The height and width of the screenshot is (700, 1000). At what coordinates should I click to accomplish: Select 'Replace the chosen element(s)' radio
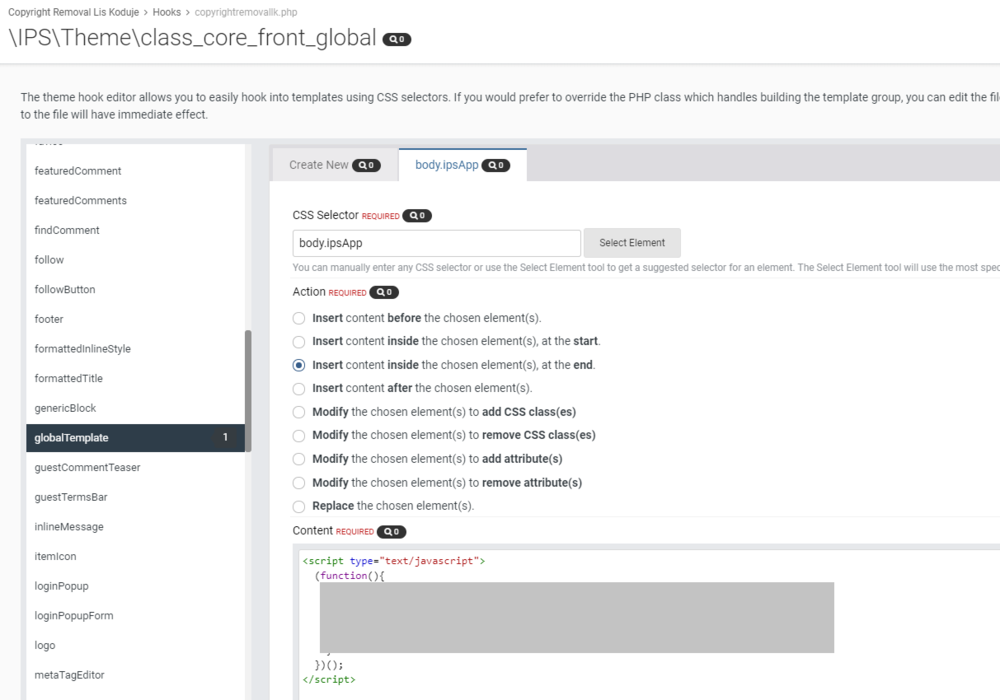click(299, 506)
